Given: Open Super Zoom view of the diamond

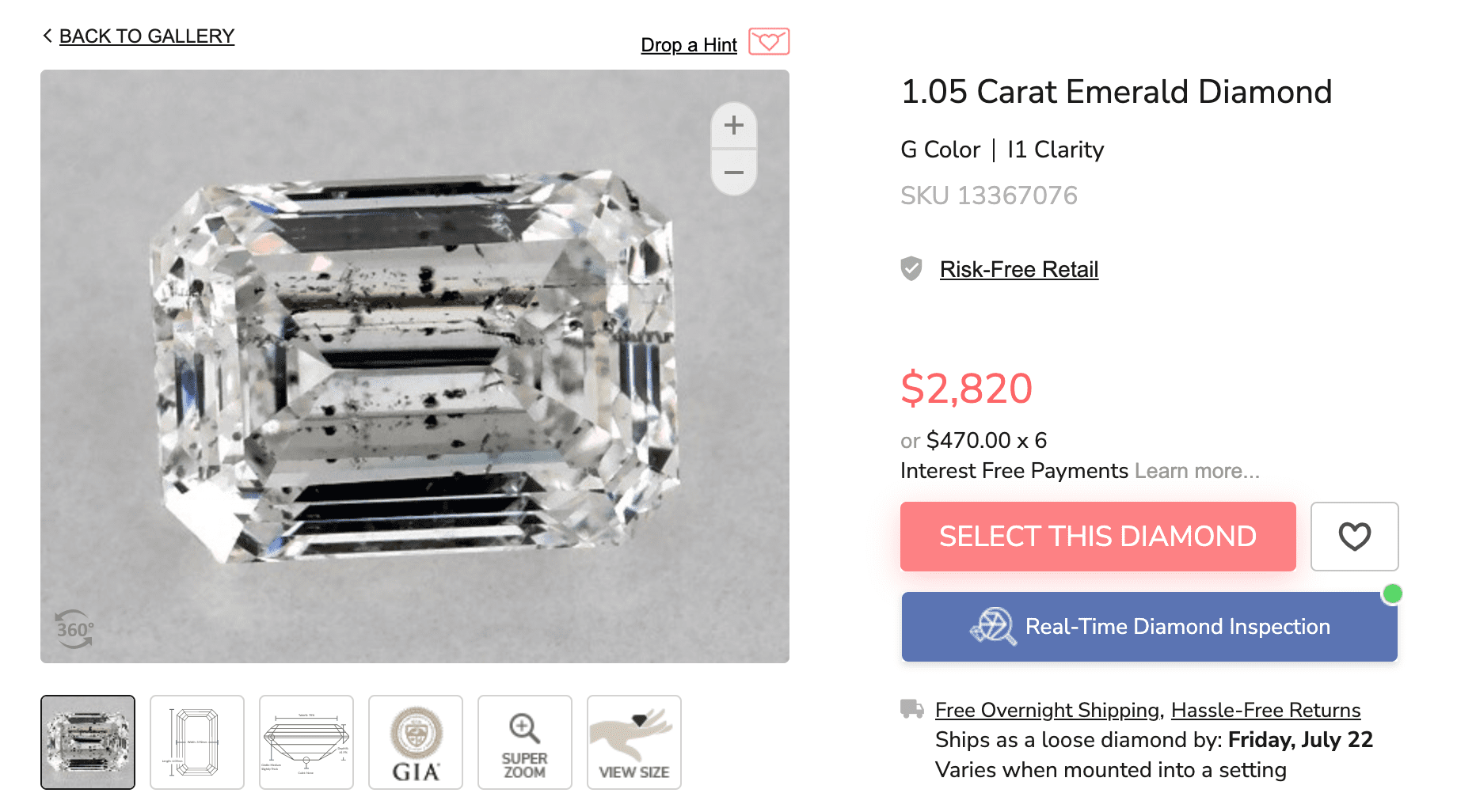Looking at the screenshot, I should [x=524, y=742].
